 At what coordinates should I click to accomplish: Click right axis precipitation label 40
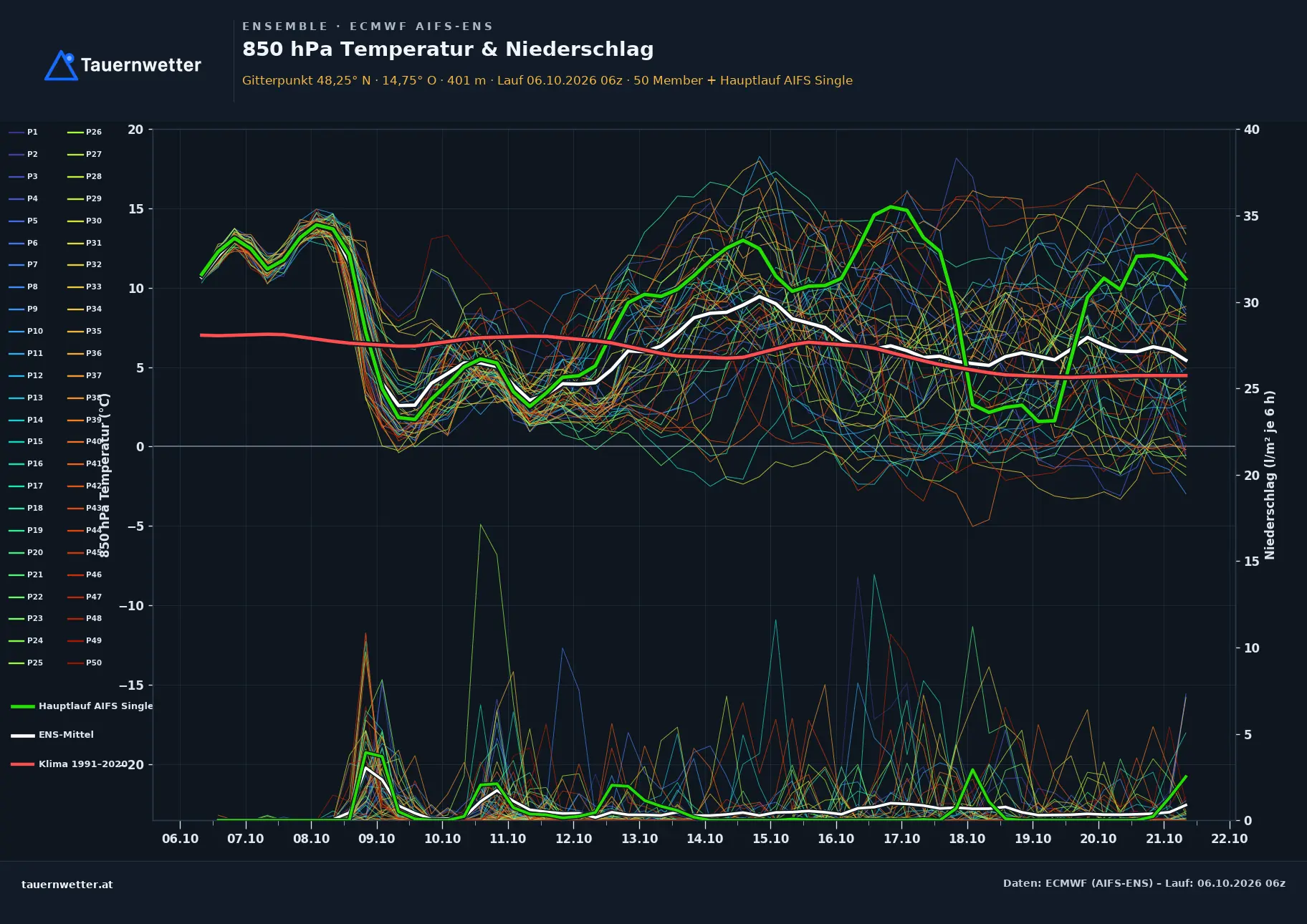coord(1252,130)
